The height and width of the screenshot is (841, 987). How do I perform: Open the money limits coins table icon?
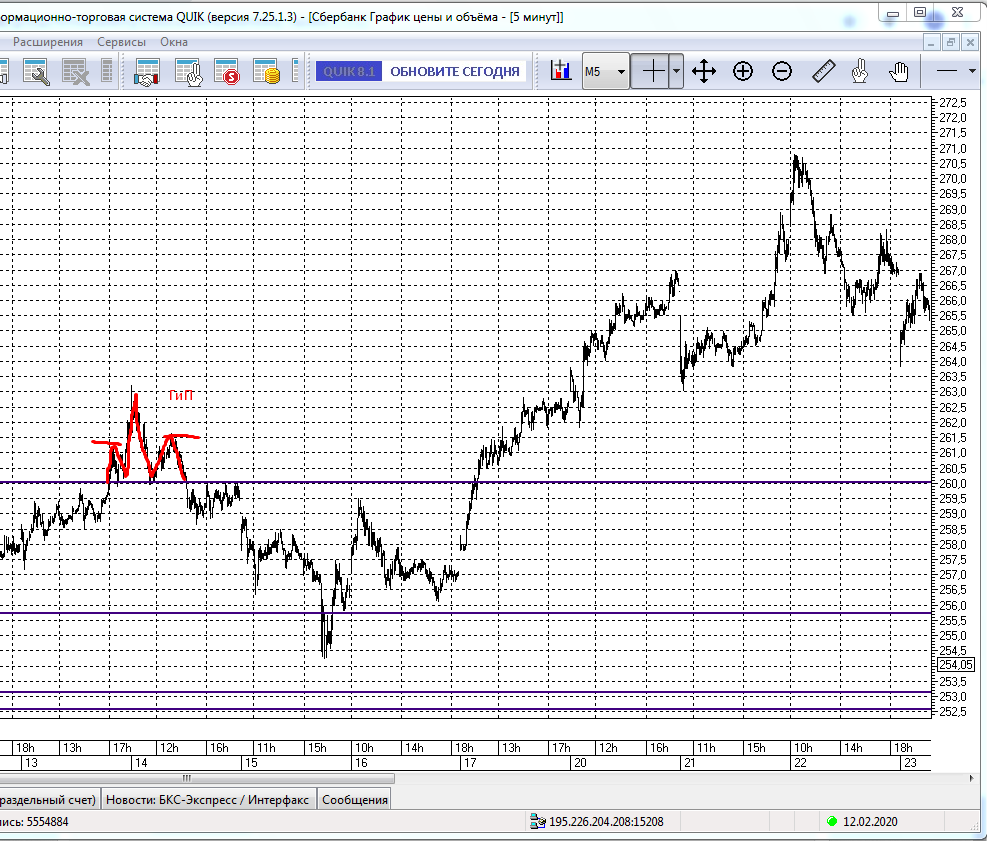266,71
